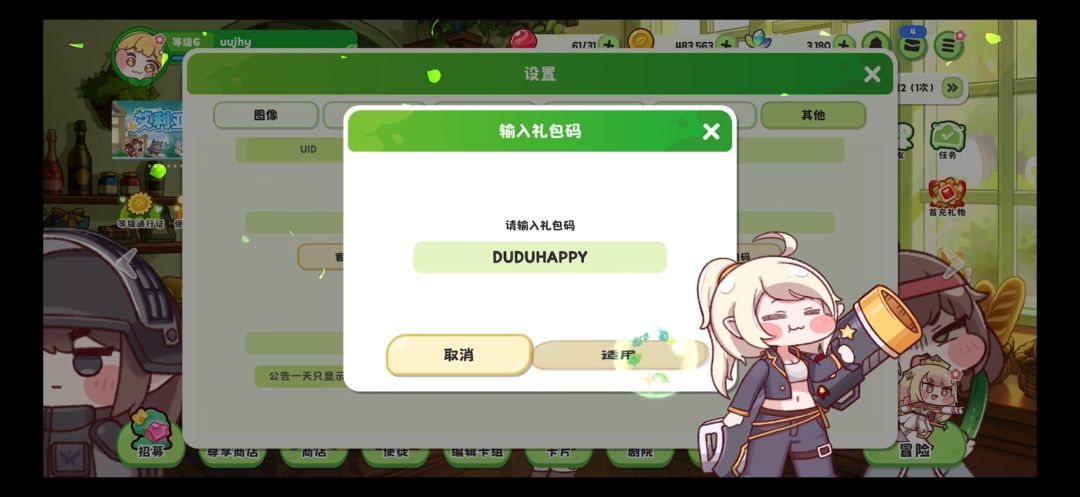Open the hamburger menu icon
This screenshot has height=497, width=1080.
coord(948,45)
